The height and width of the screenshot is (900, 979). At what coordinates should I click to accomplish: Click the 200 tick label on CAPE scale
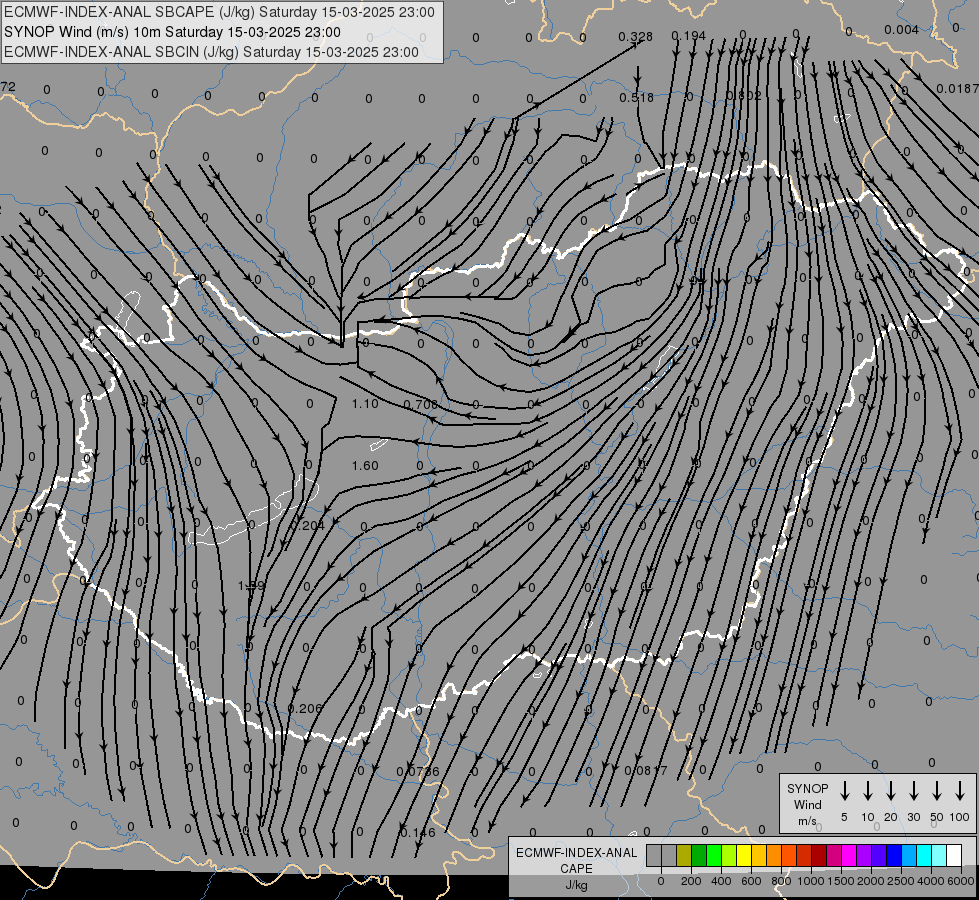tap(691, 881)
